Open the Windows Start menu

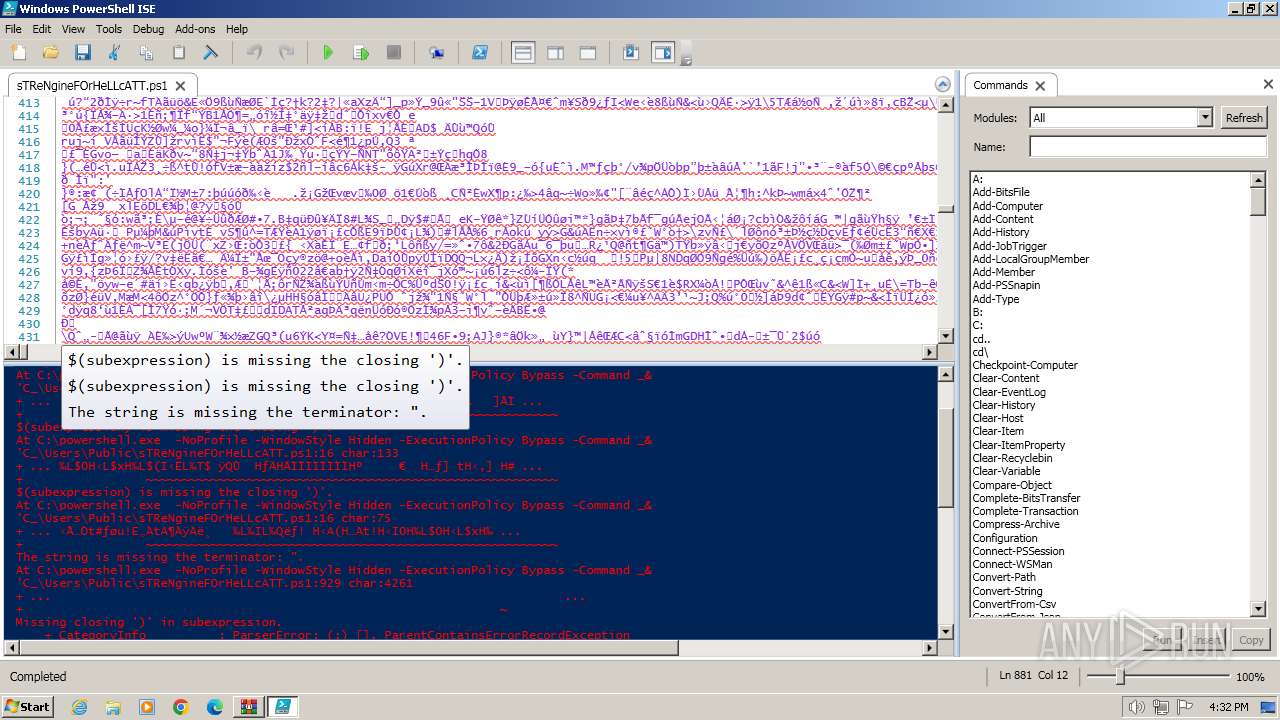coord(27,706)
